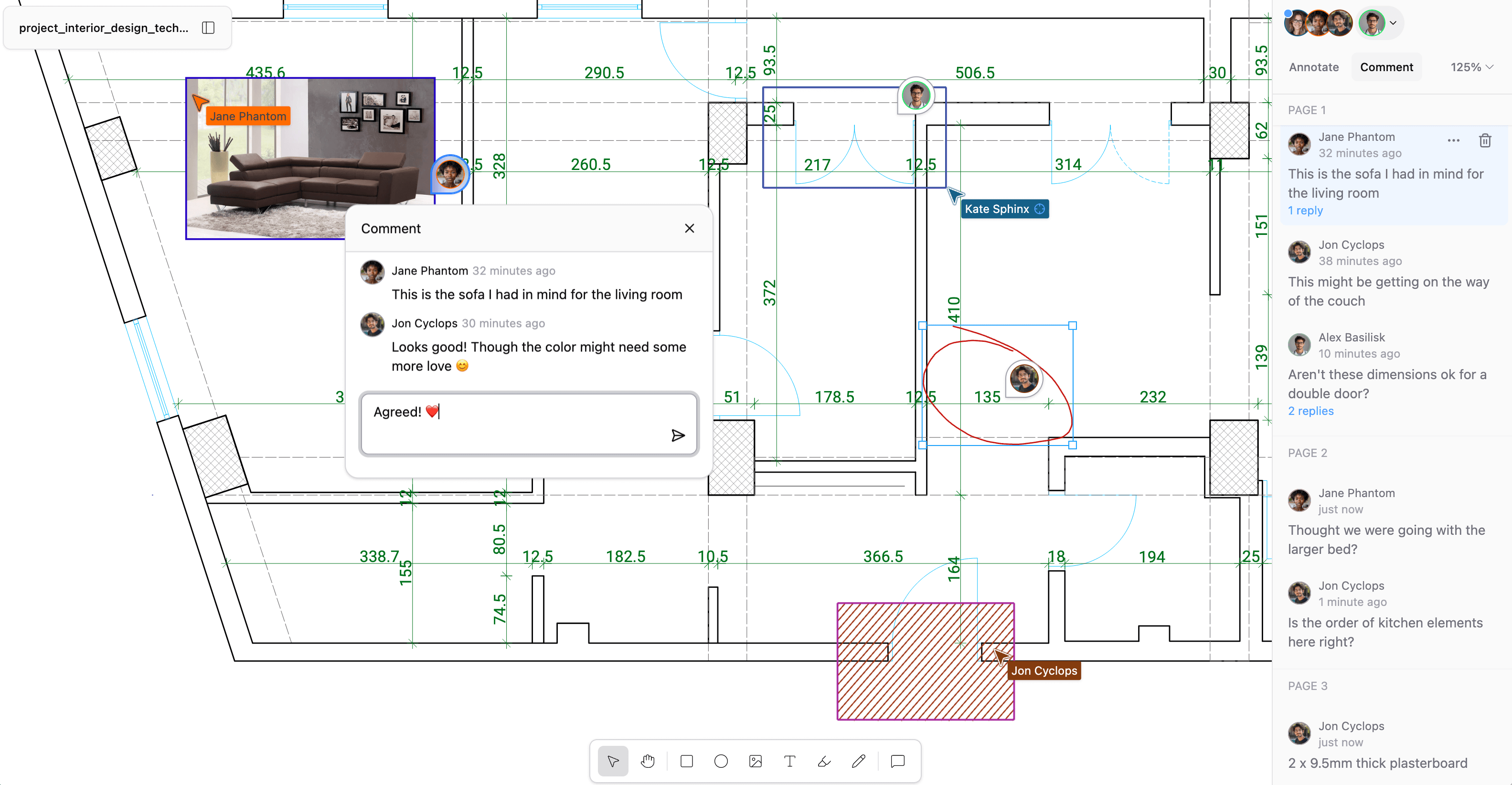Toggle the sidebar panel next to filename
Screen dimensions: 1512x785
tap(208, 28)
